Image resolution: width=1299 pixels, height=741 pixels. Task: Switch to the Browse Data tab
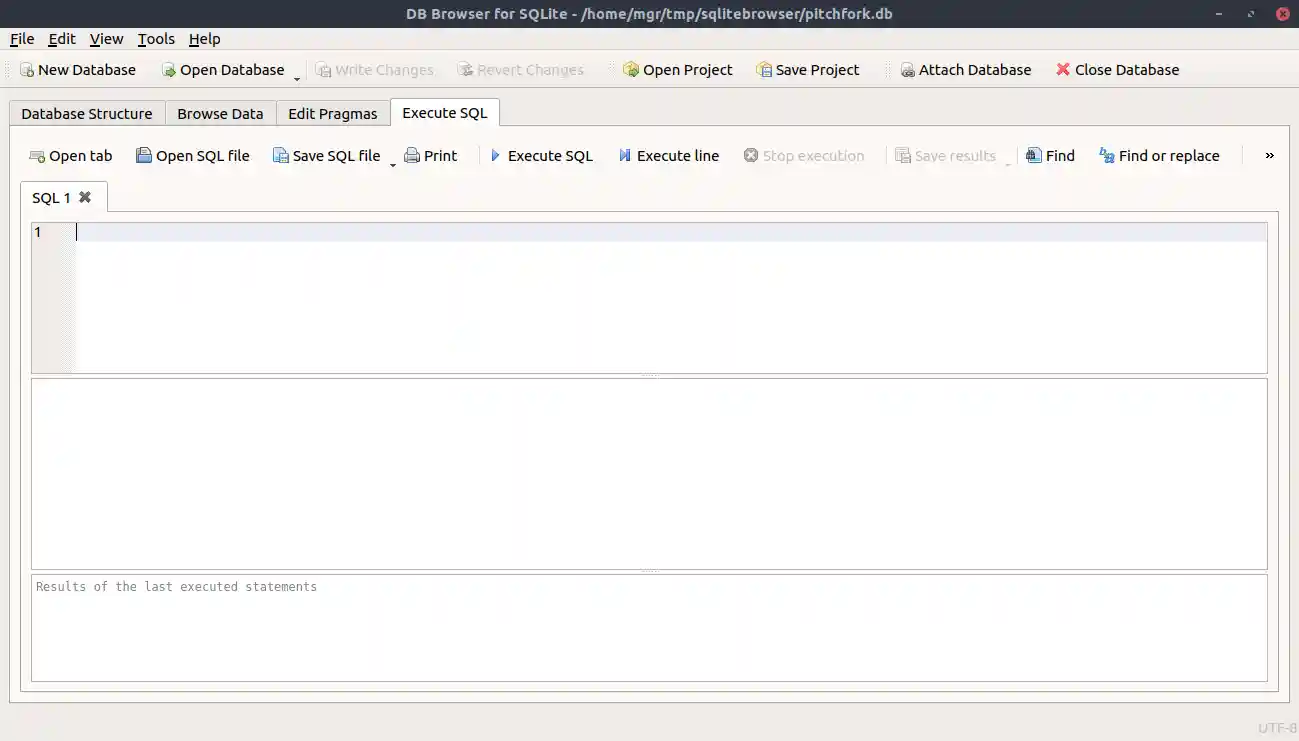point(220,114)
